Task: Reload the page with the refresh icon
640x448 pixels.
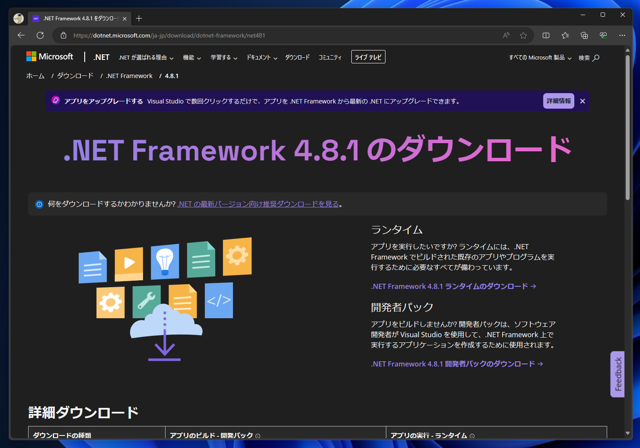Action: point(40,35)
